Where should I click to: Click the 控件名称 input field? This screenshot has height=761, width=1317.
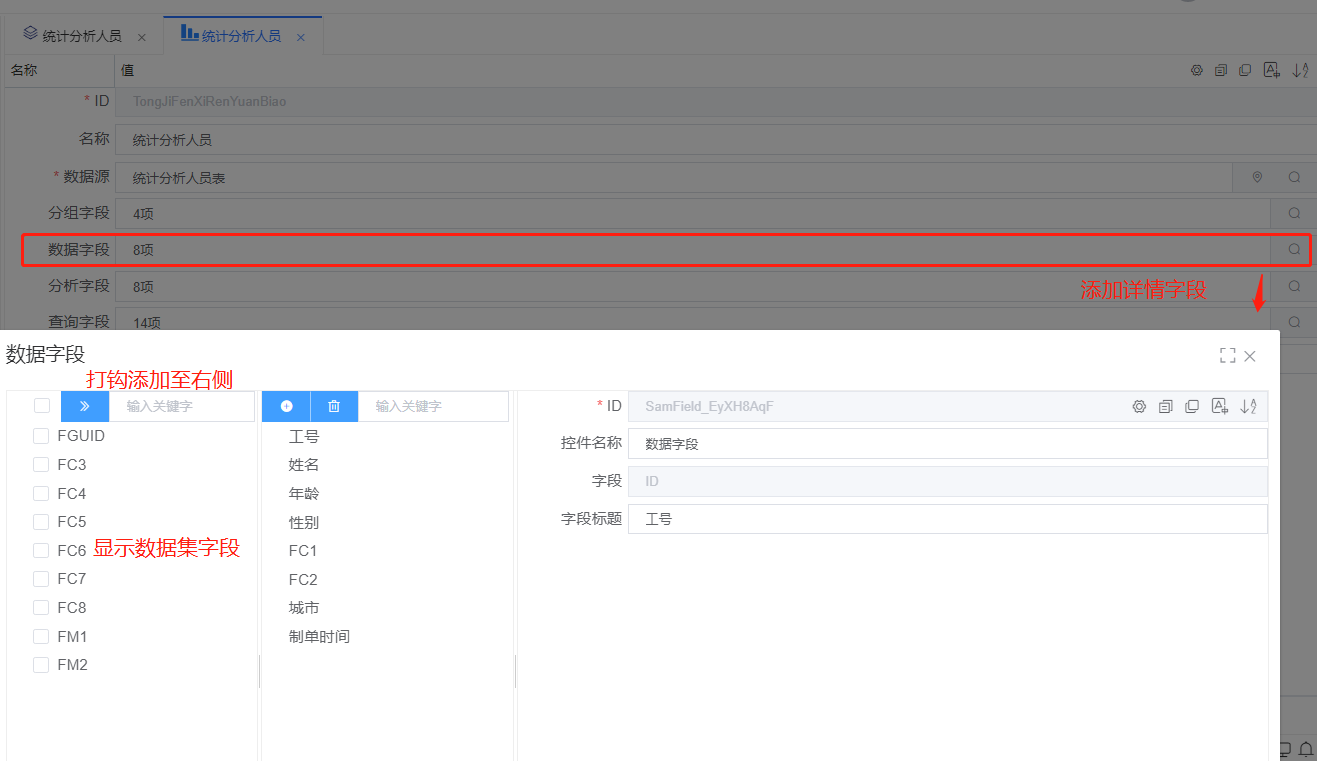946,443
